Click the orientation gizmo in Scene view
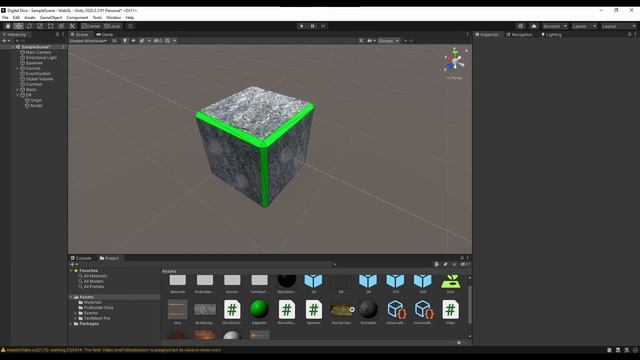The height and width of the screenshot is (360, 640). point(454,61)
